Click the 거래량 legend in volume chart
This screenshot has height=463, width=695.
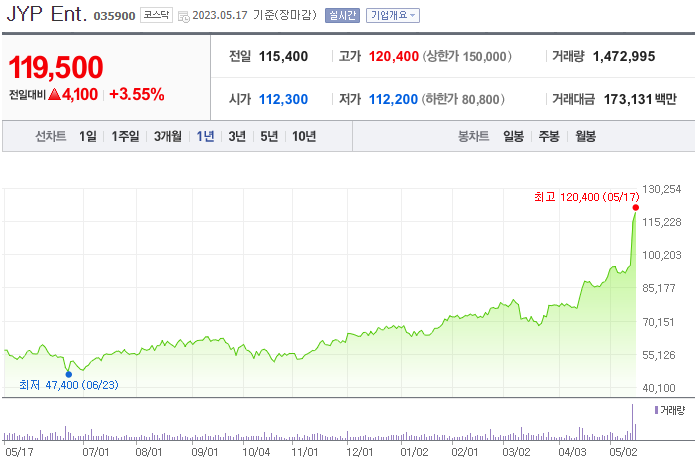pyautogui.click(x=670, y=410)
